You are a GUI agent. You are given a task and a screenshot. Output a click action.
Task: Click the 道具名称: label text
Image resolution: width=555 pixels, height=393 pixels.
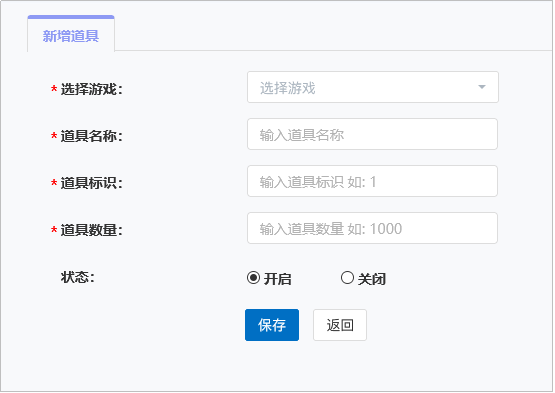click(91, 136)
